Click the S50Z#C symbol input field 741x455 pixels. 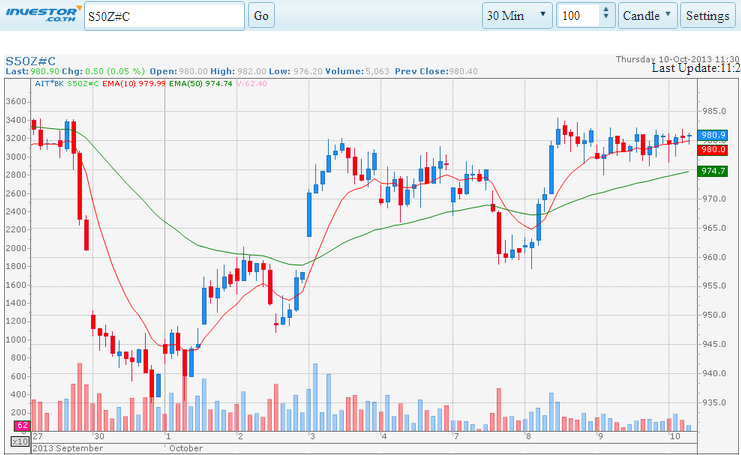pos(163,16)
